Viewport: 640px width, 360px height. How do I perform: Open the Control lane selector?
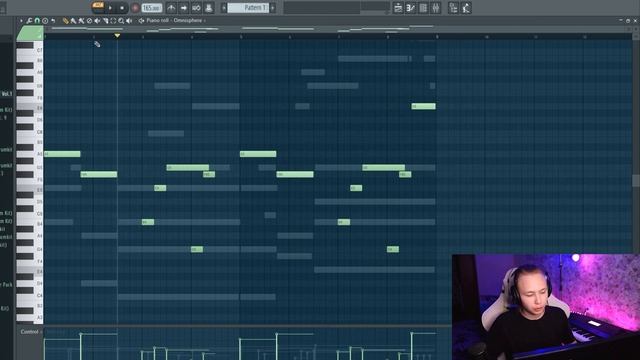(30, 332)
